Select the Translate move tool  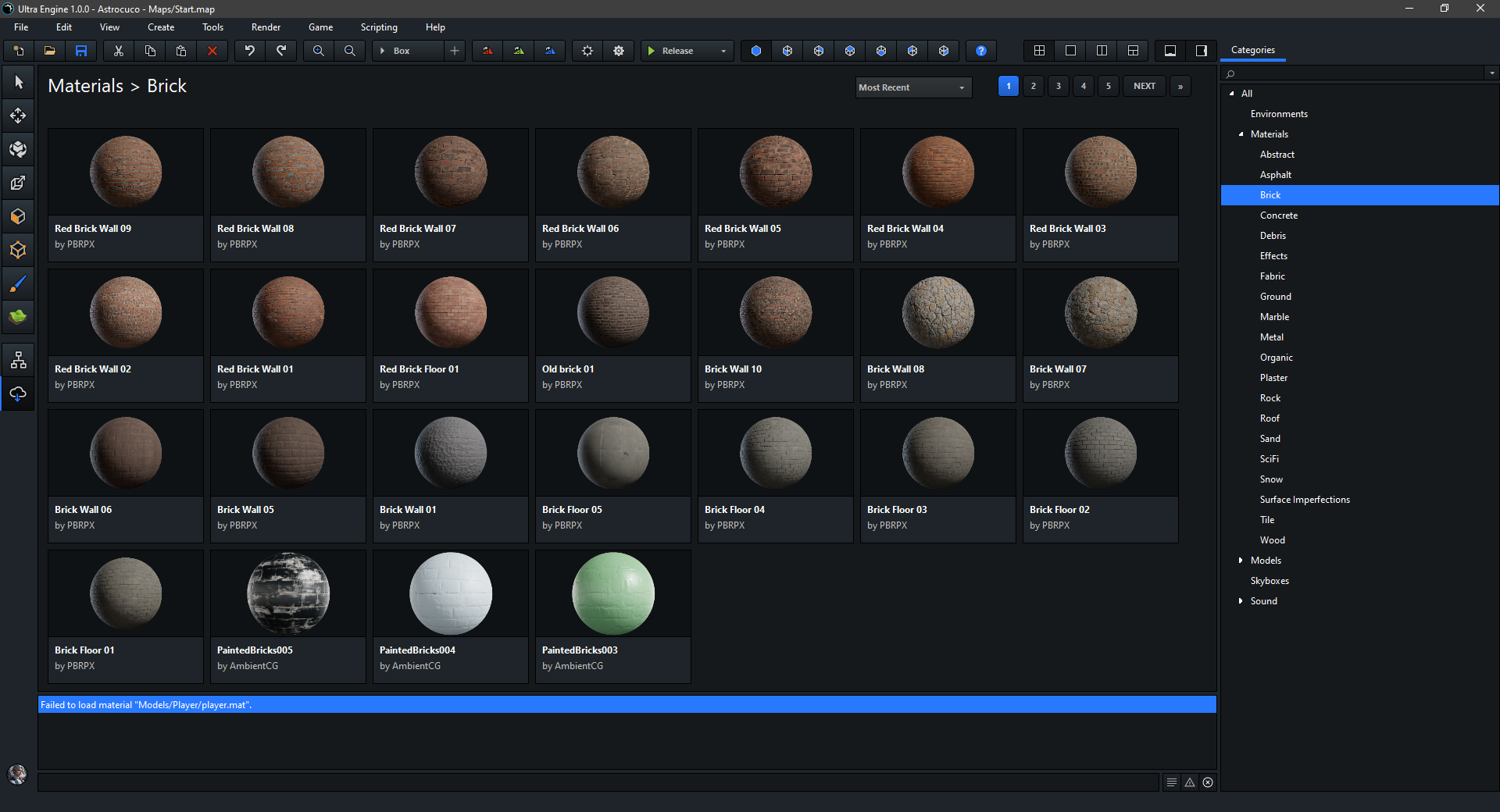click(18, 116)
